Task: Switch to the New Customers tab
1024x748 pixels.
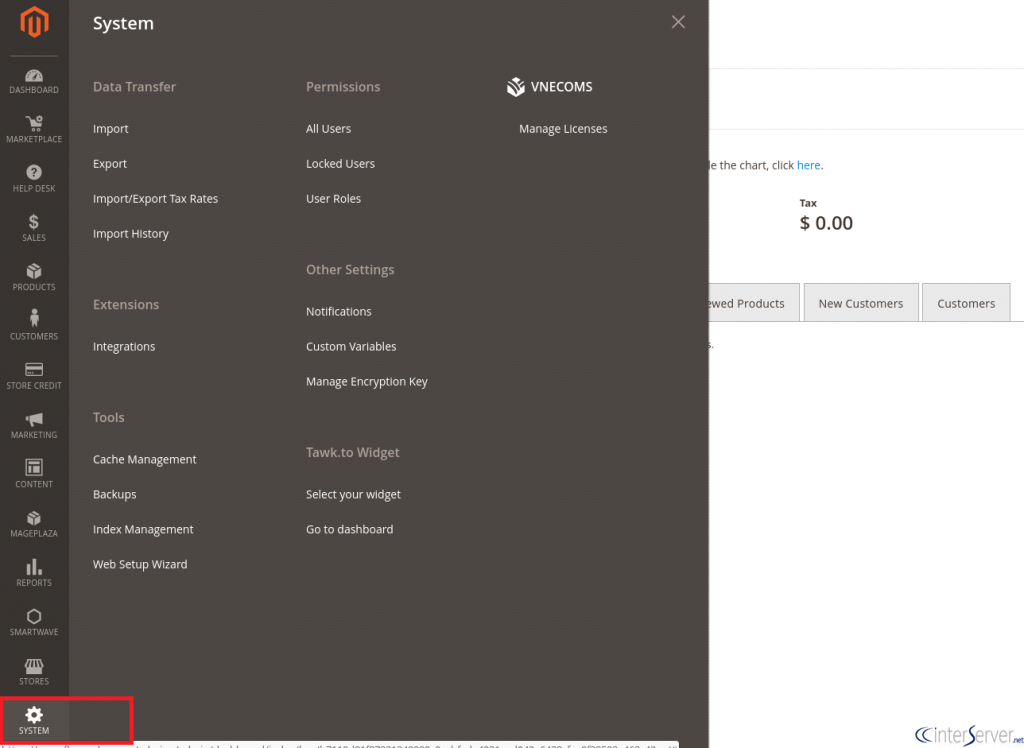Action: pyautogui.click(x=861, y=303)
